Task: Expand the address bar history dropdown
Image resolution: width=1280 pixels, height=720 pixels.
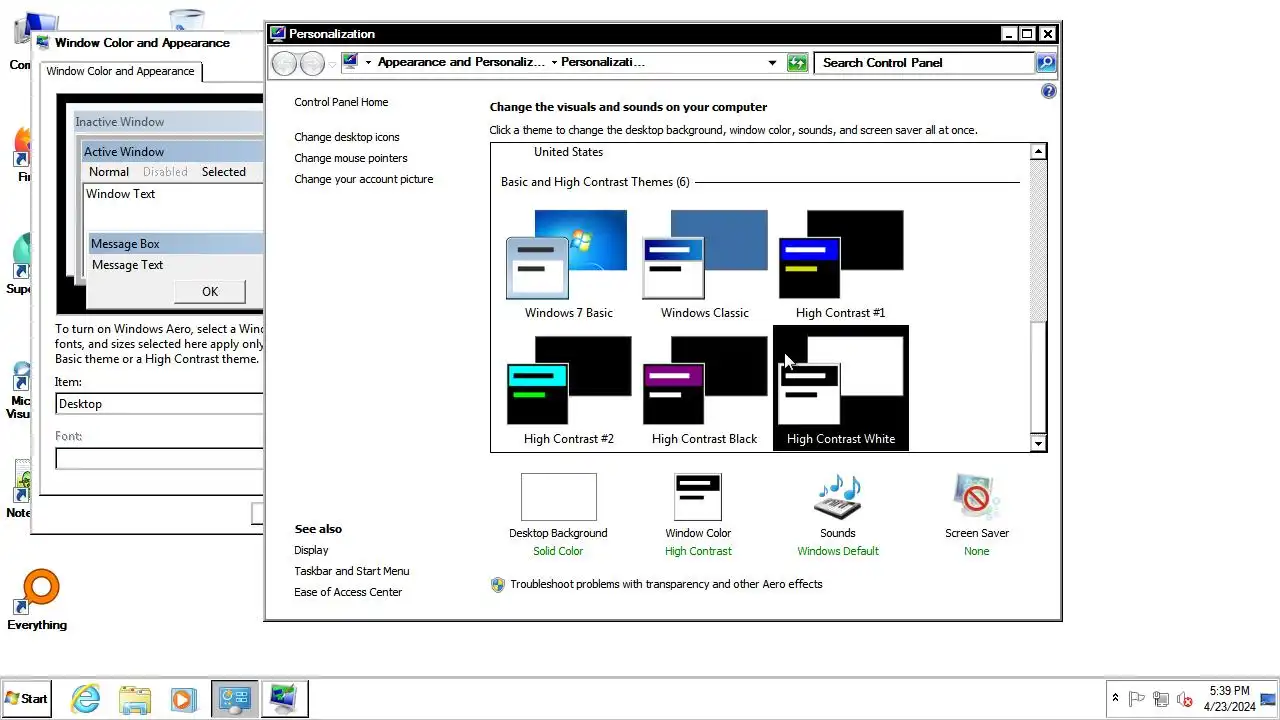Action: point(772,63)
